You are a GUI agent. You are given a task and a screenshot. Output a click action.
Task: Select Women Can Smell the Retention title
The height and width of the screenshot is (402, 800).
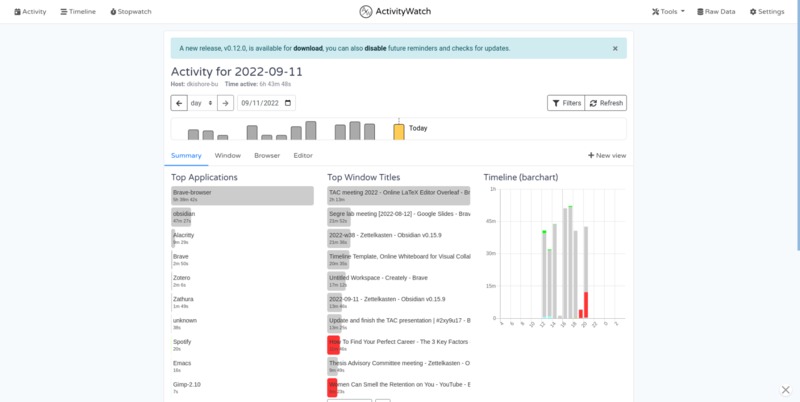click(398, 388)
